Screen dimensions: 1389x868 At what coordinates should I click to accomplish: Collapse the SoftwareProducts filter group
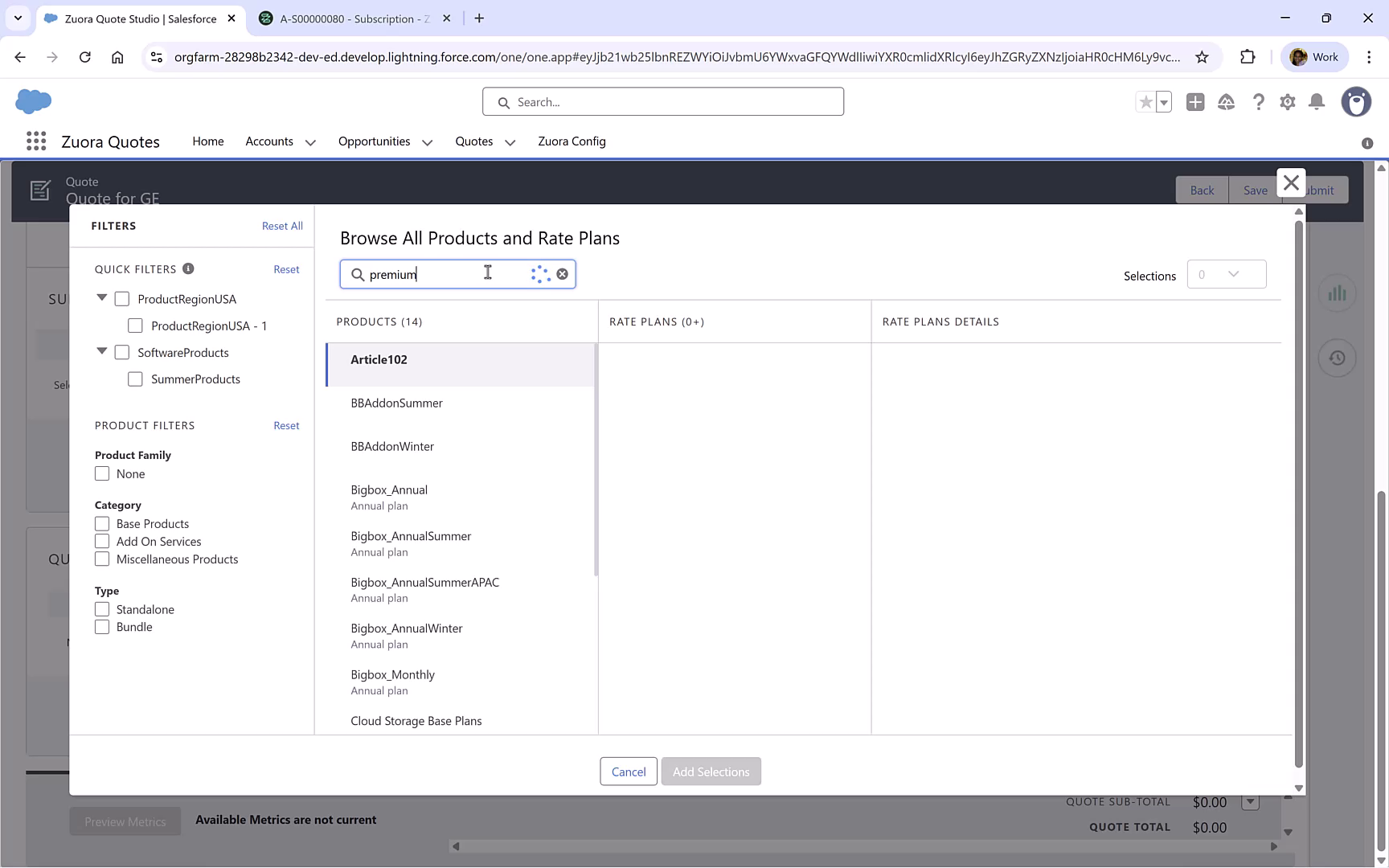tap(101, 351)
